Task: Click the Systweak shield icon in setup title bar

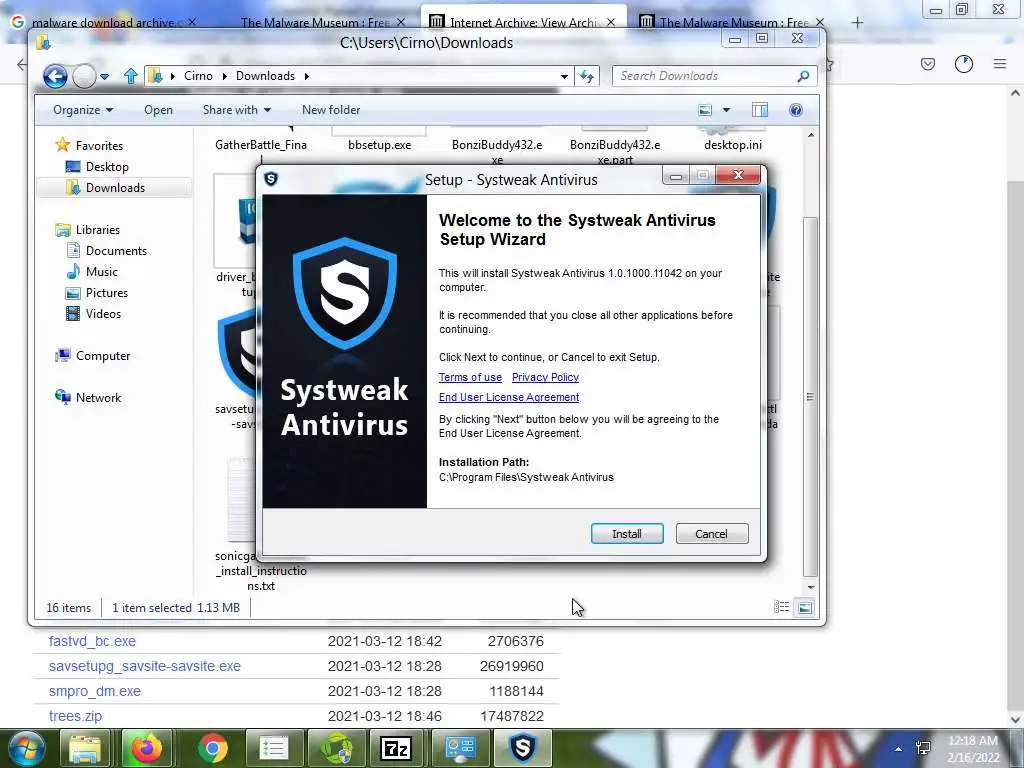Action: tap(271, 179)
